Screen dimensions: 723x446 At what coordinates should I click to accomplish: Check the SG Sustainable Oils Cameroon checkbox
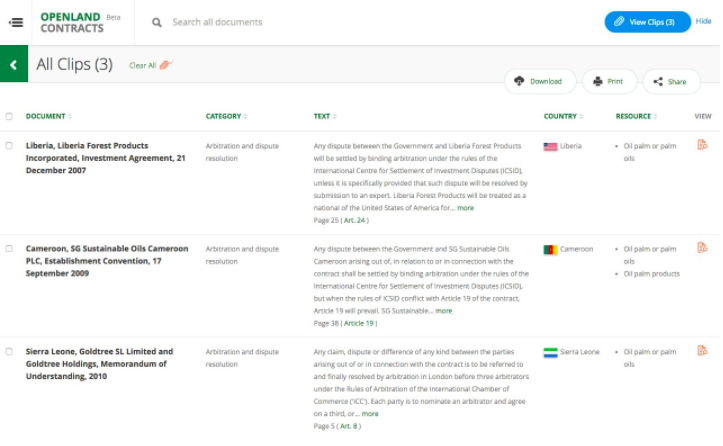(x=9, y=249)
